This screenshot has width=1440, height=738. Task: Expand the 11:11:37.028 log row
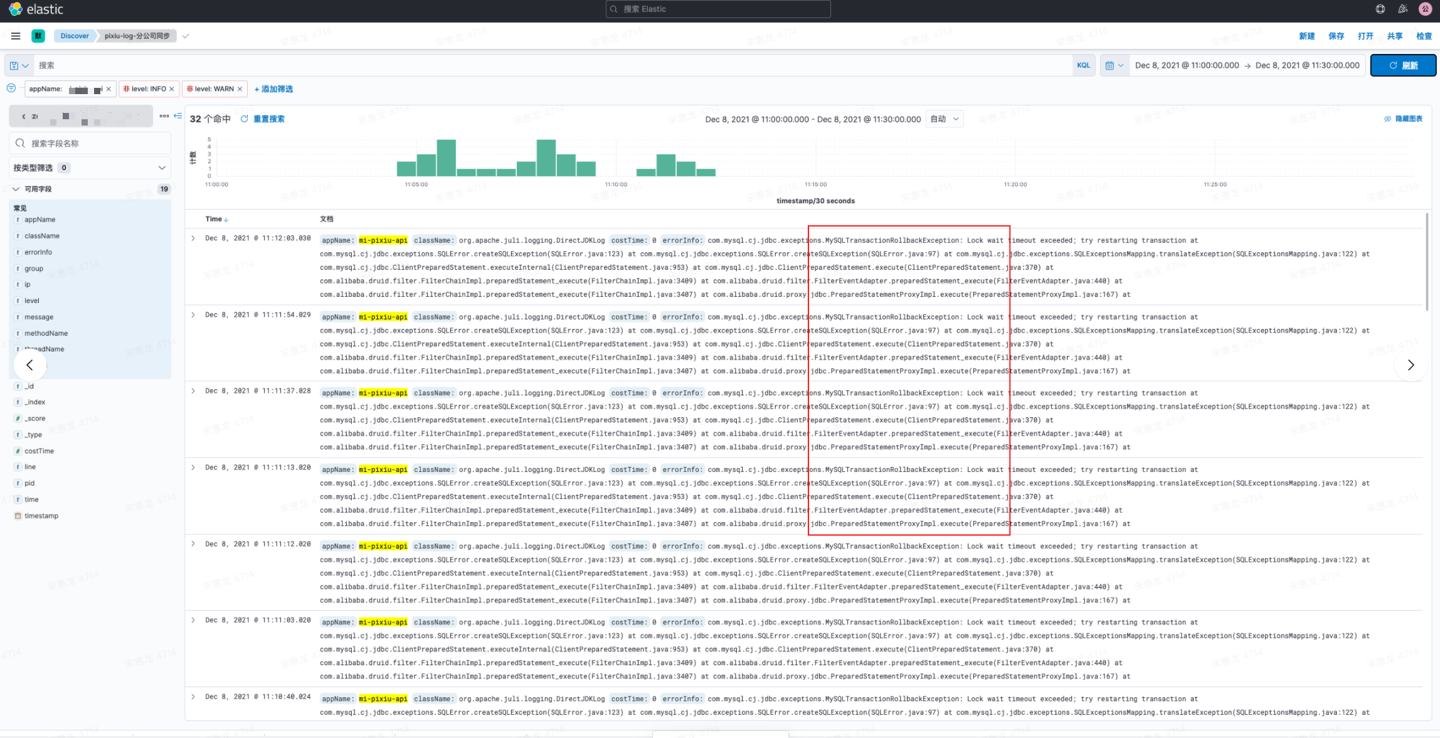(x=193, y=391)
